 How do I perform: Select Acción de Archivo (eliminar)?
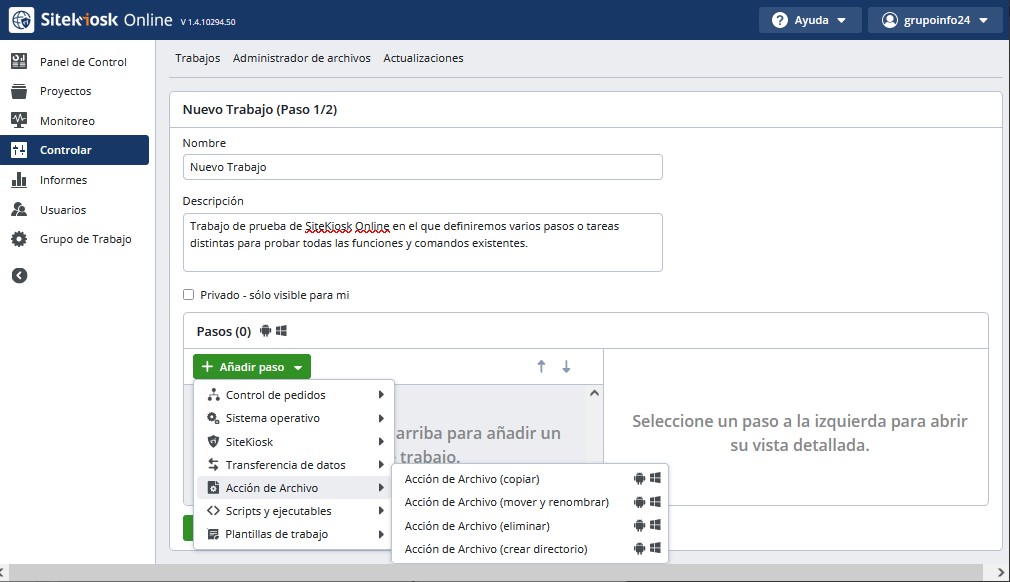click(x=477, y=526)
